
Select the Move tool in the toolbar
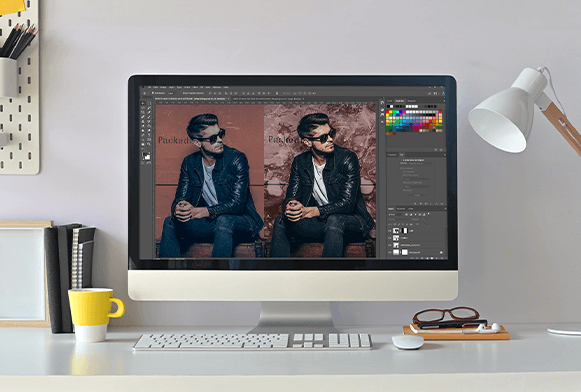[143, 103]
